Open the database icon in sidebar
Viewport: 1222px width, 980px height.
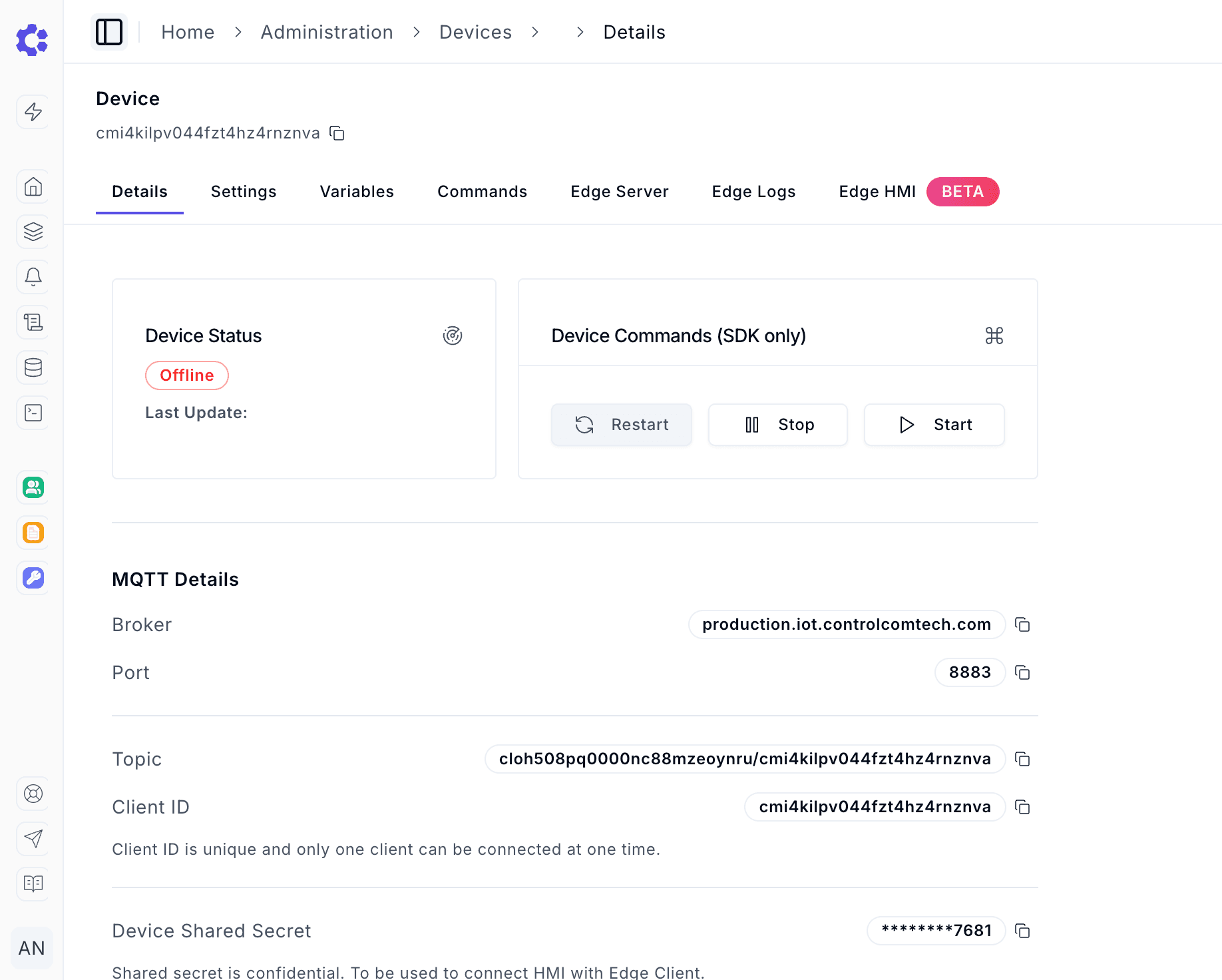33,367
